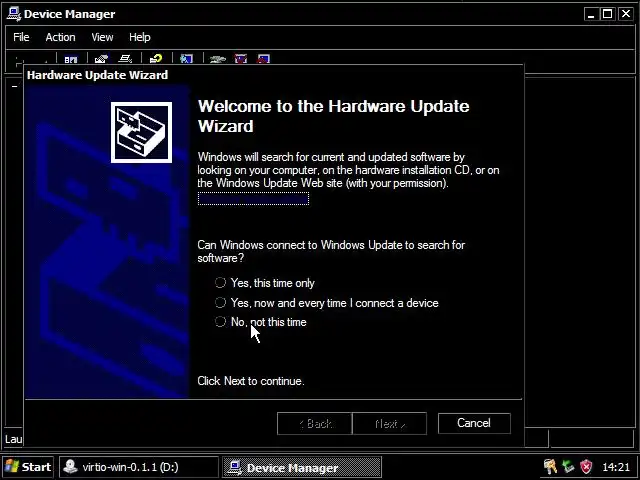This screenshot has height=480, width=640.
Task: Click the keys icon in system tray
Action: (550, 466)
